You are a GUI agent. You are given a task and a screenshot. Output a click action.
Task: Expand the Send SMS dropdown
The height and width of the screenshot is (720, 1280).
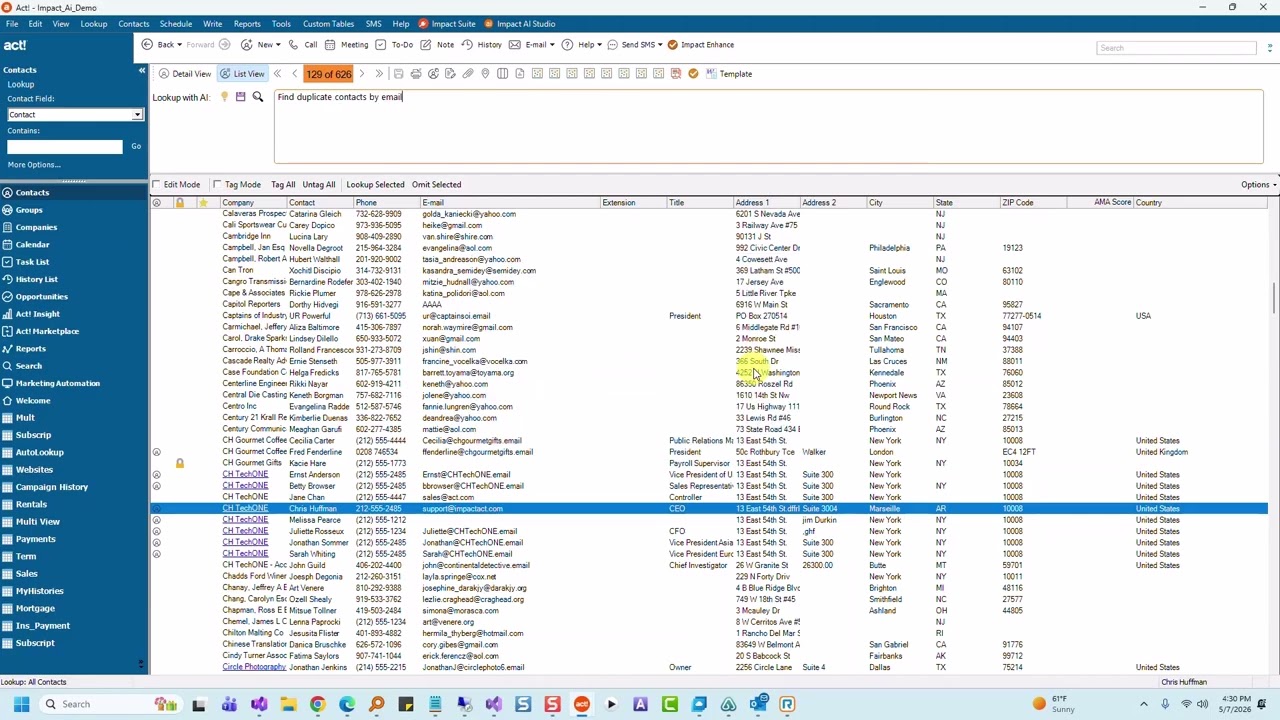(x=660, y=45)
